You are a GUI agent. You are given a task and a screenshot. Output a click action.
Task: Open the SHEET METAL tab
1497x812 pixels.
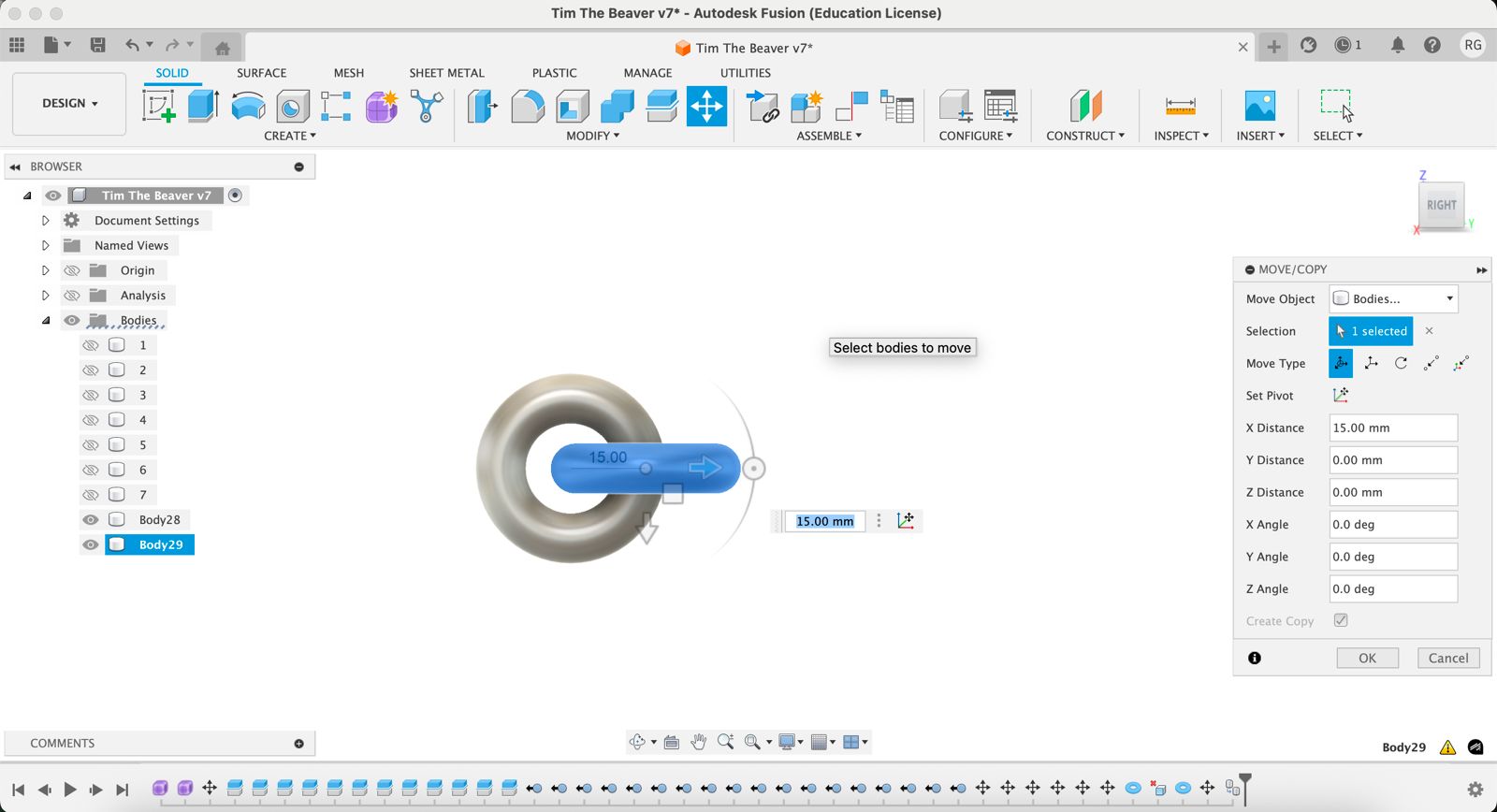[x=446, y=73]
